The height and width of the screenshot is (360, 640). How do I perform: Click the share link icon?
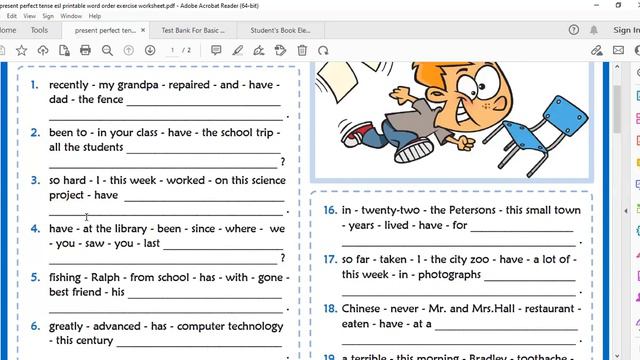pos(597,51)
